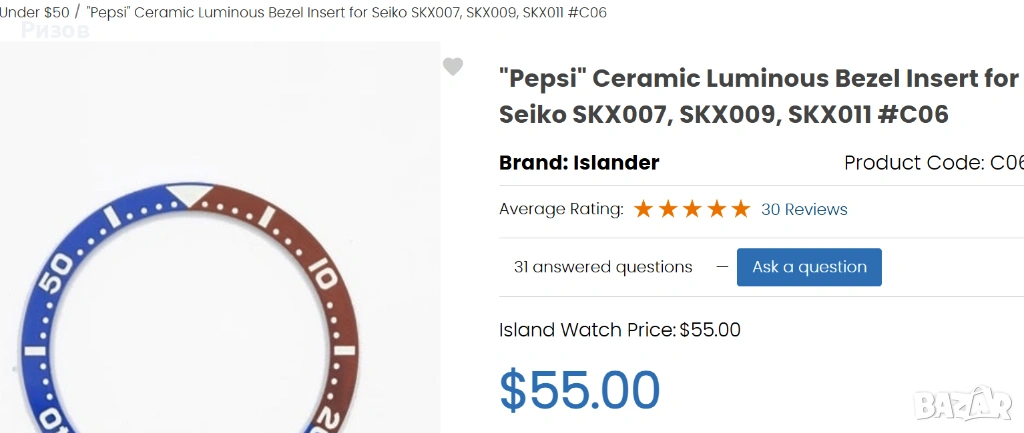The height and width of the screenshot is (433, 1024).
Task: Click the first orange rating star
Action: [x=643, y=209]
